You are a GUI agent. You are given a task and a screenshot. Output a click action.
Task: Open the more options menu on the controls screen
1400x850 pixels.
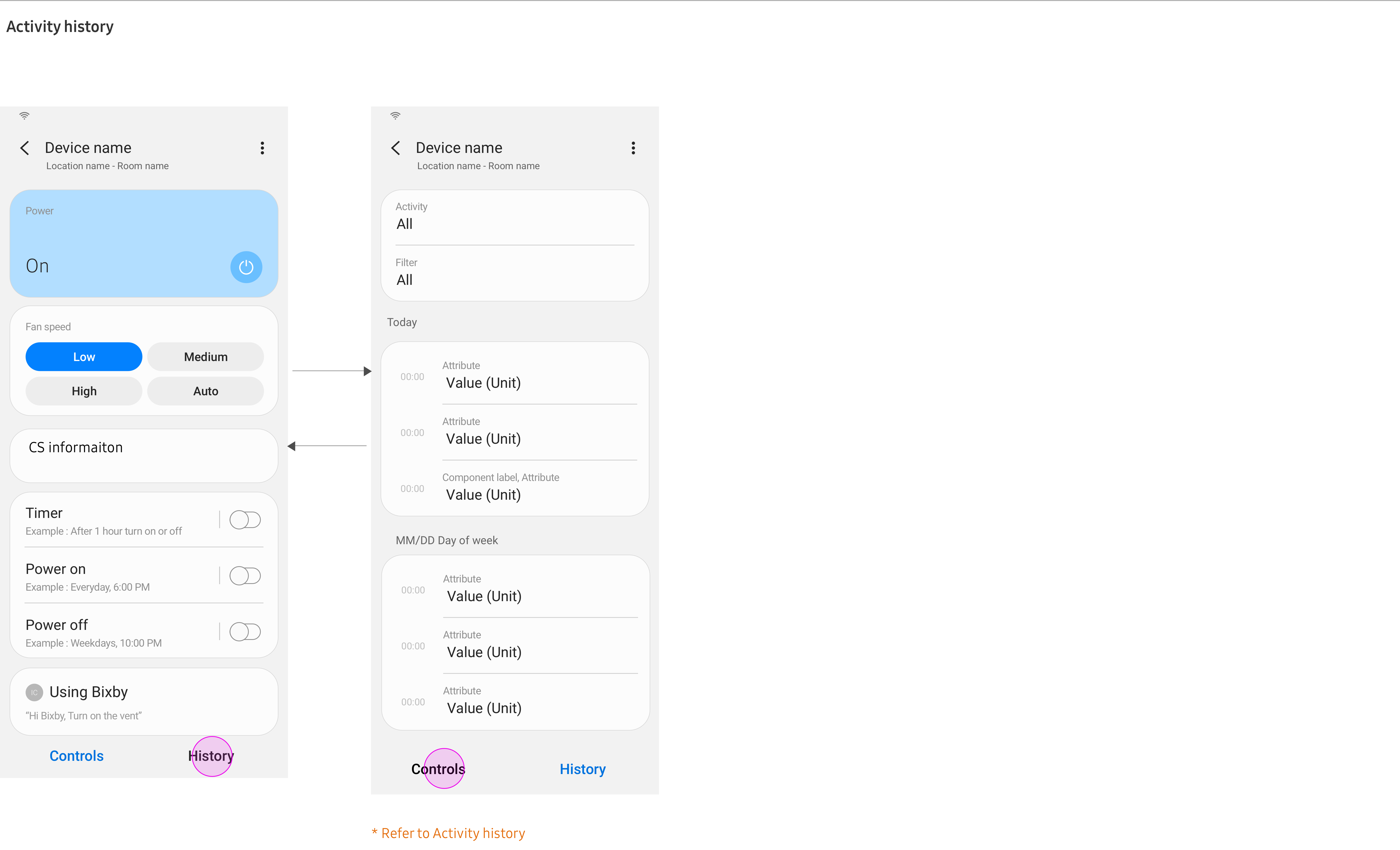tap(262, 148)
